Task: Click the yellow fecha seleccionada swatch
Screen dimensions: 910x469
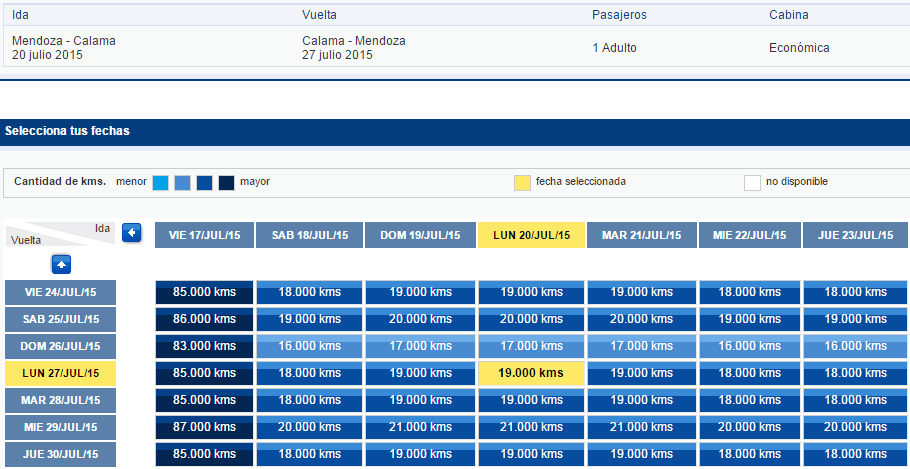Action: coord(522,183)
